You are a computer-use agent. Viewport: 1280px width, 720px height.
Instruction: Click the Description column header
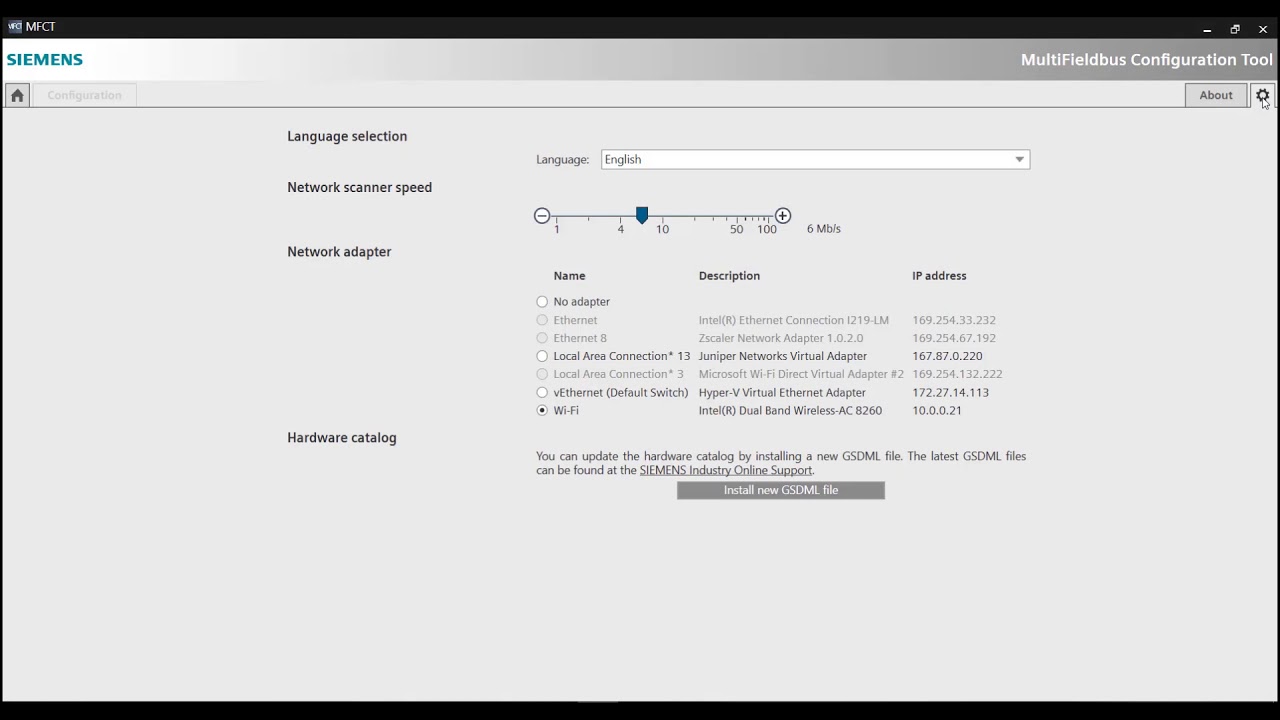point(729,276)
